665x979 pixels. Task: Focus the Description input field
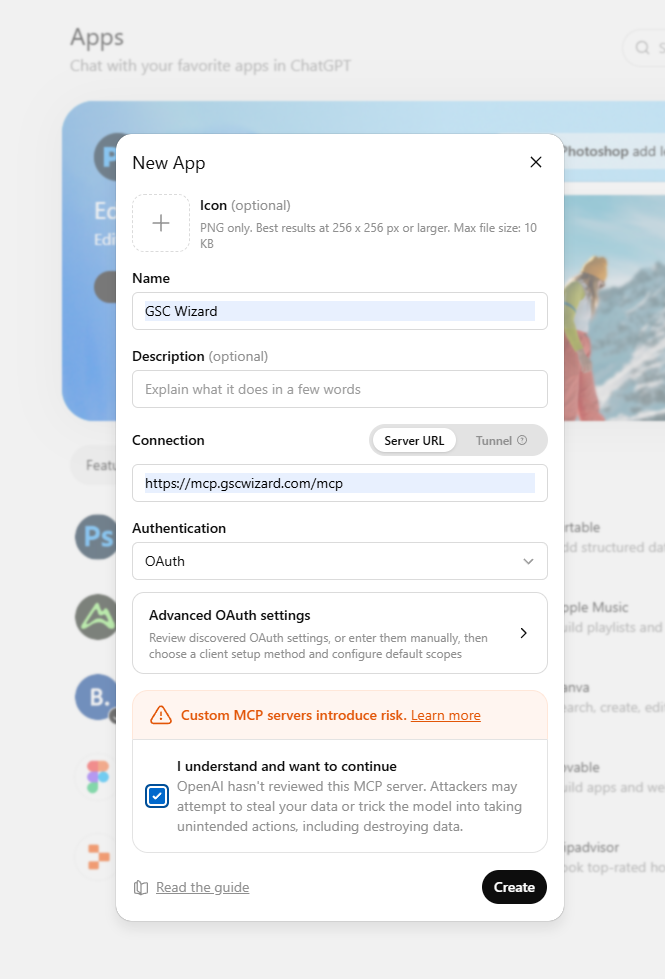[x=340, y=389]
